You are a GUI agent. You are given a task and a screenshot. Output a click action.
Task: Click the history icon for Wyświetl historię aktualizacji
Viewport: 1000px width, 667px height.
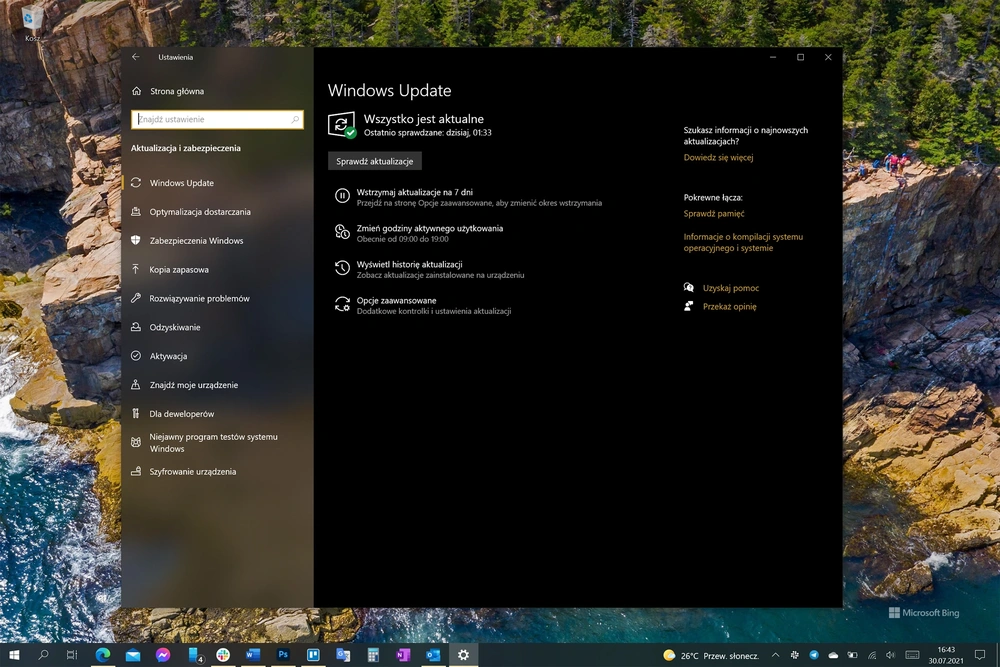click(x=342, y=268)
